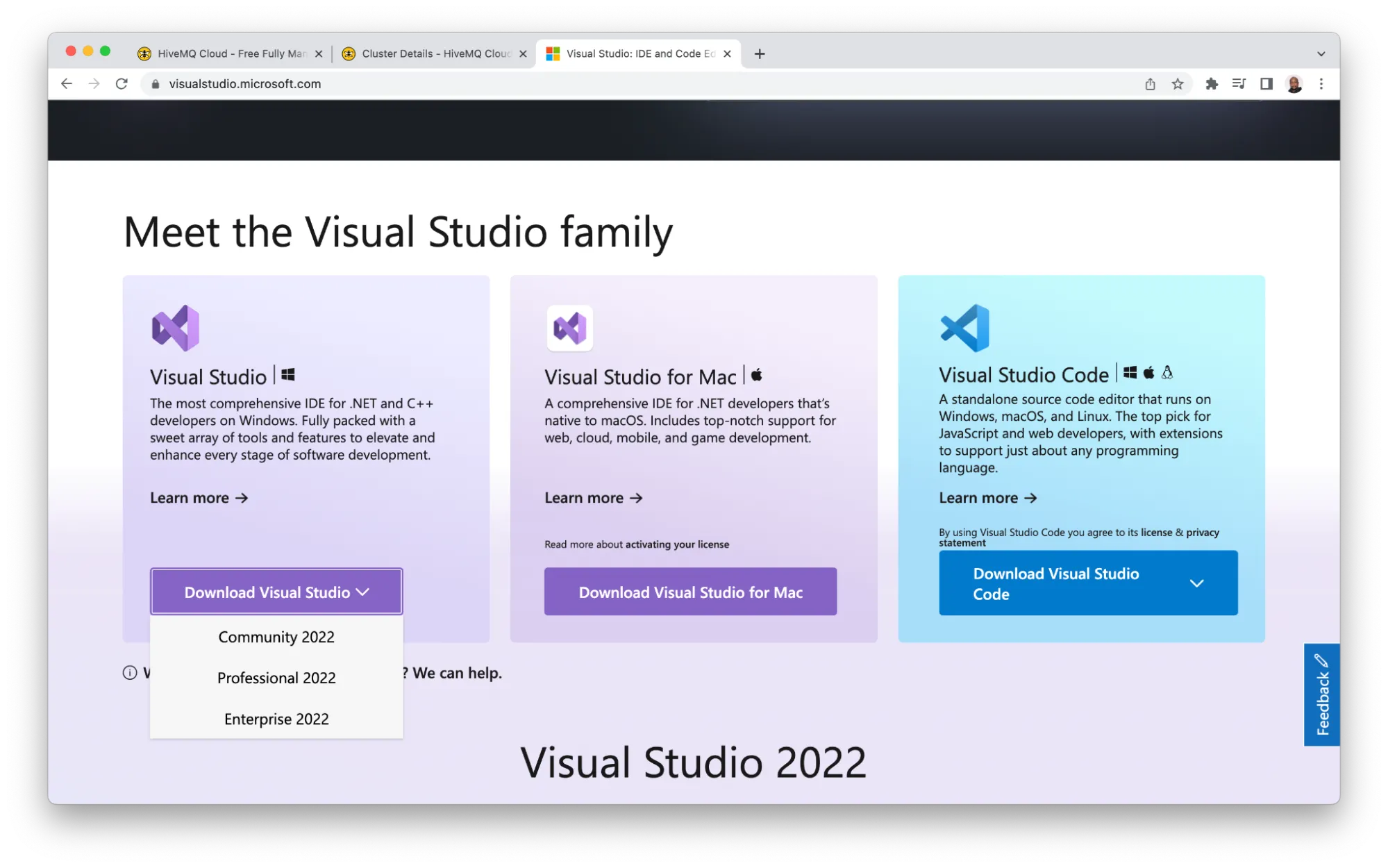Click the Visual Studio purple diamond icon
Image resolution: width=1388 pixels, height=868 pixels.
click(x=174, y=327)
